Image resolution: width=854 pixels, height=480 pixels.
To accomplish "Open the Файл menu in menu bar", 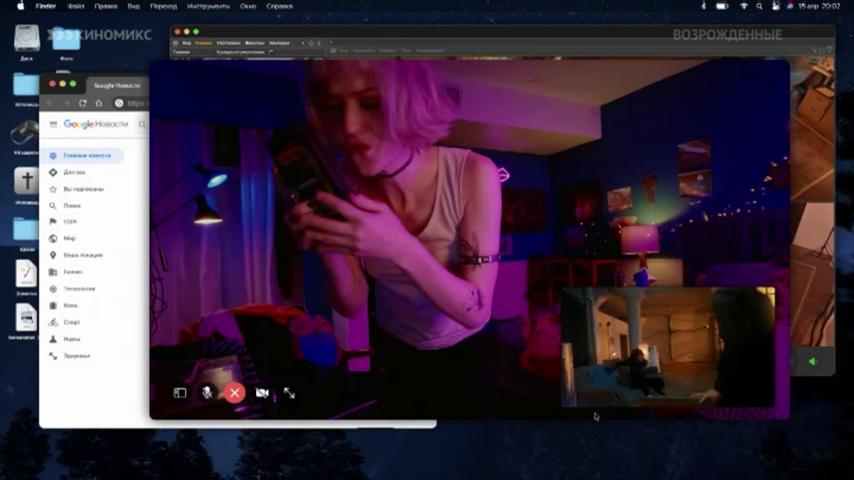I will [x=76, y=6].
